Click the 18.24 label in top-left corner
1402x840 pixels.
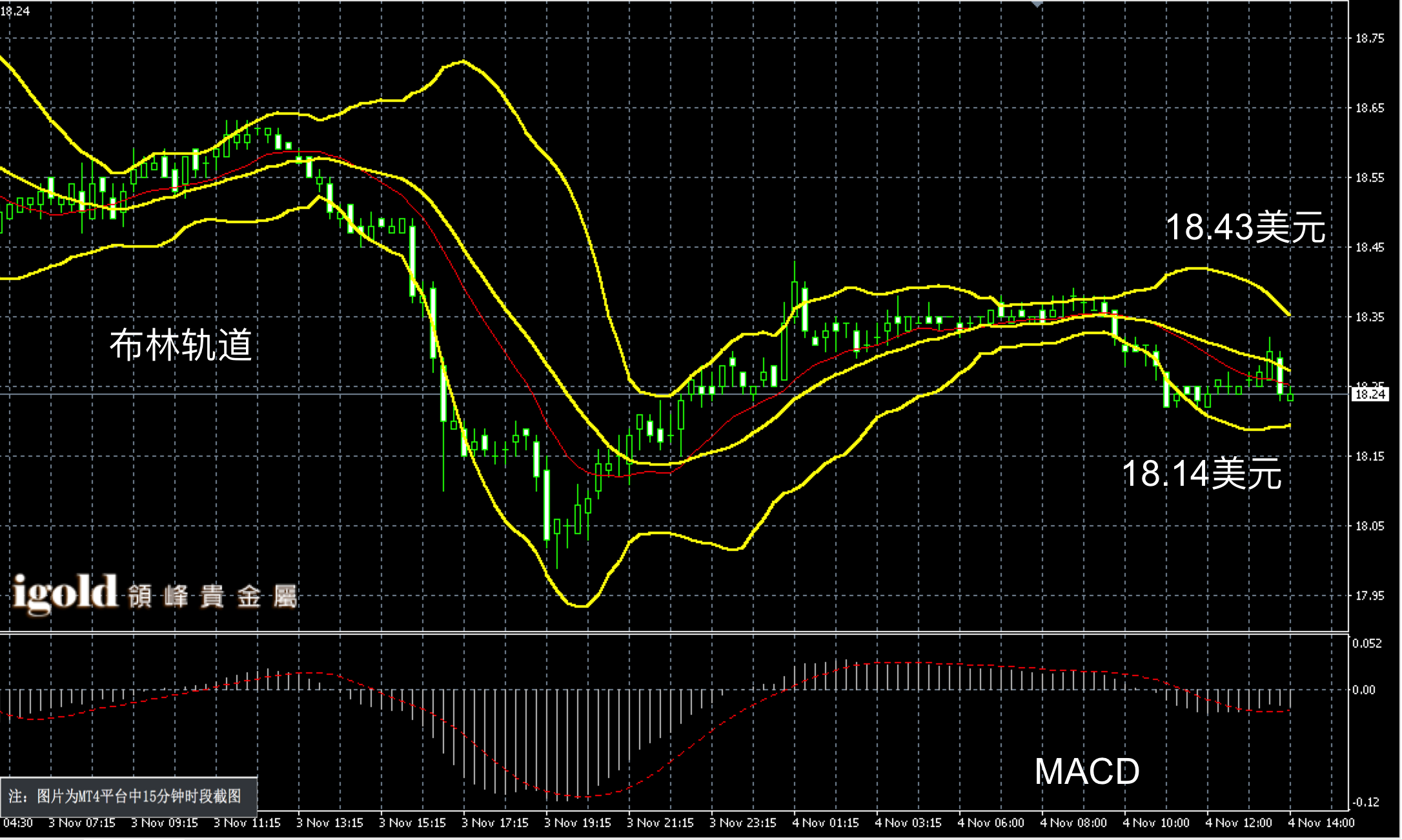[x=15, y=11]
